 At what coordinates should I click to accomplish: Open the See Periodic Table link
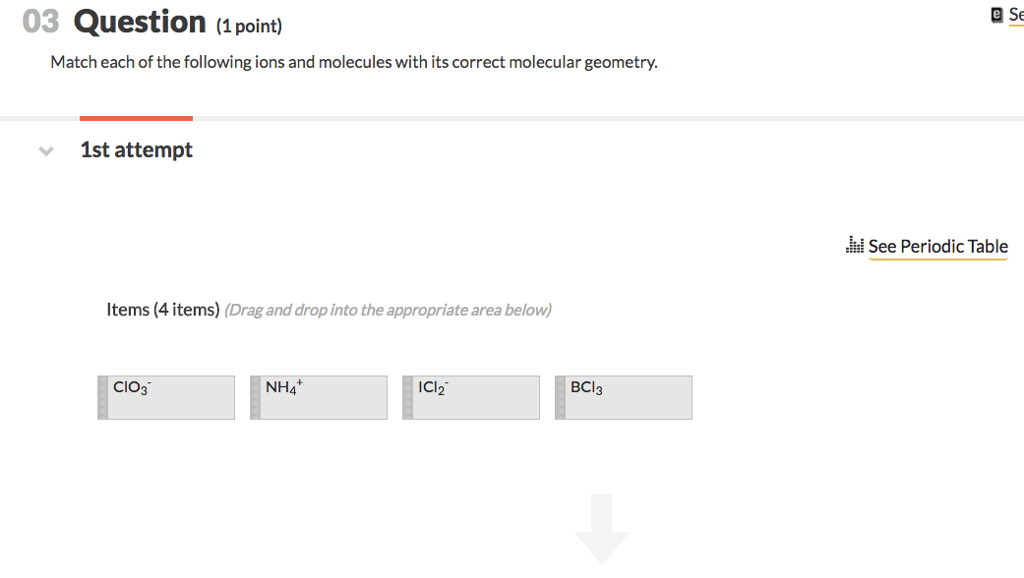[x=937, y=246]
